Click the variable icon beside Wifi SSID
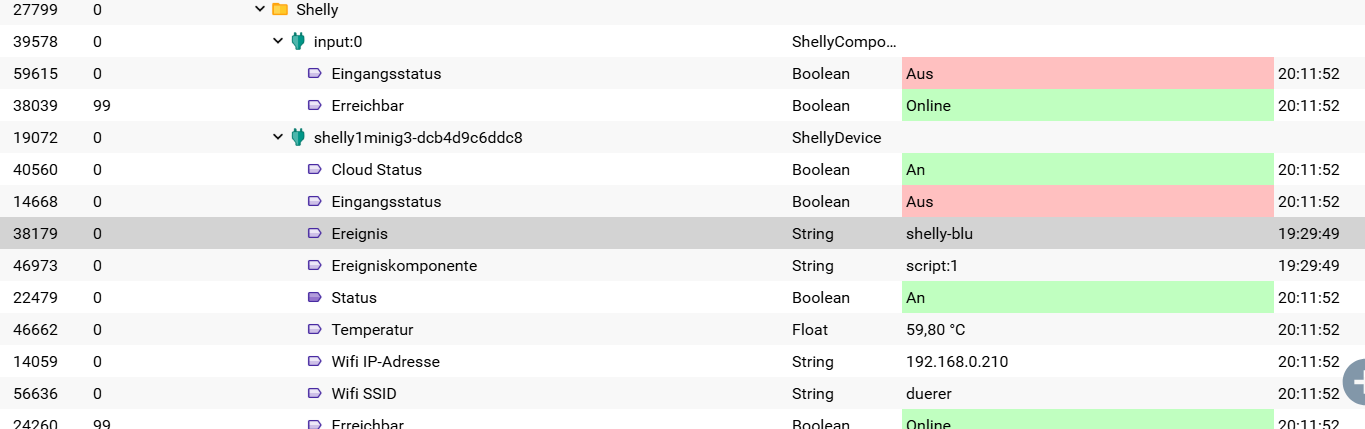 click(314, 394)
